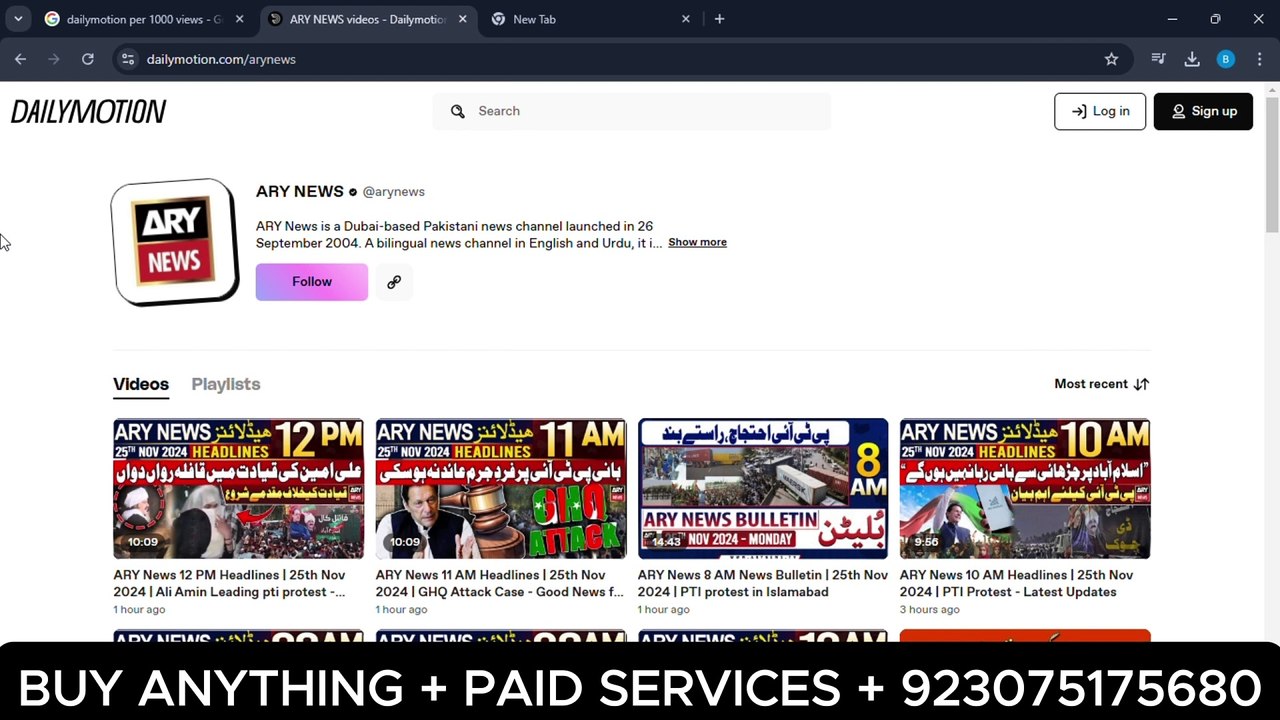The image size is (1280, 720).
Task: Expand description with Show more
Action: (x=697, y=242)
